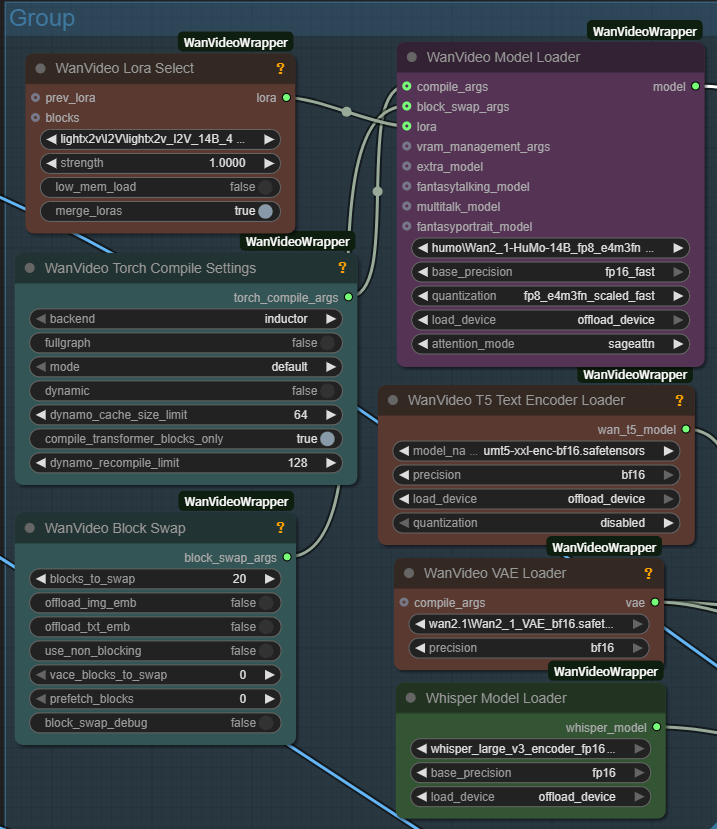Toggle offload_txt_emb in Block Swap
This screenshot has height=829, width=717.
tap(155, 627)
